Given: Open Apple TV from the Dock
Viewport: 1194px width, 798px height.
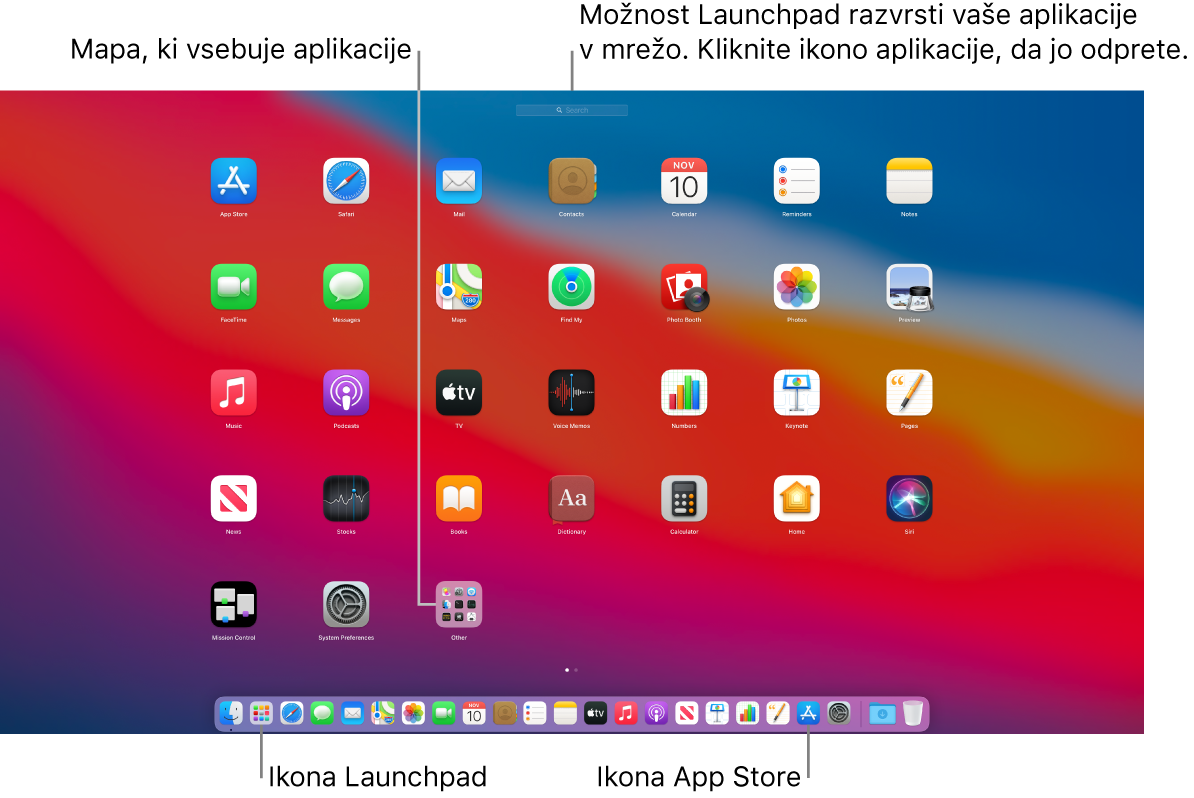Looking at the screenshot, I should click(x=595, y=713).
